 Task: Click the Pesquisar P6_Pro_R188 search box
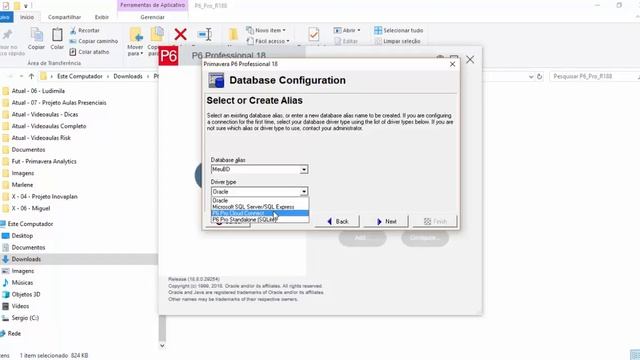tap(594, 76)
